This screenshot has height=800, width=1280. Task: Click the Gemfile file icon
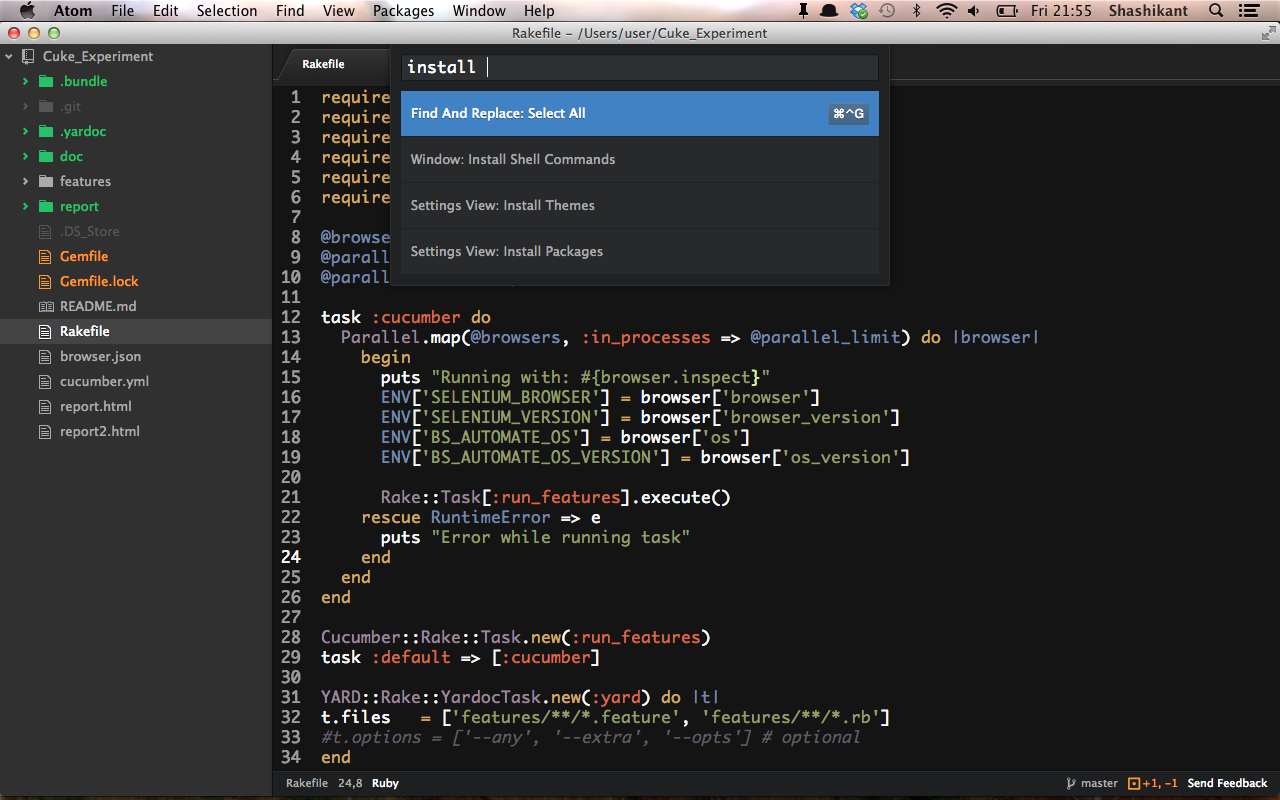pos(45,256)
